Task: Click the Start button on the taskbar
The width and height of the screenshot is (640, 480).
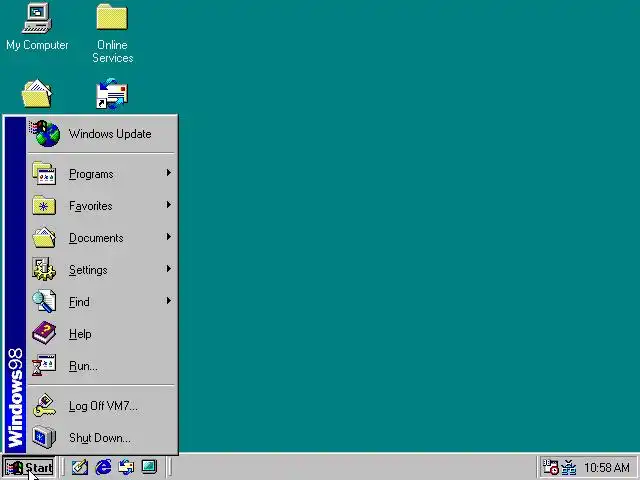Action: point(29,467)
